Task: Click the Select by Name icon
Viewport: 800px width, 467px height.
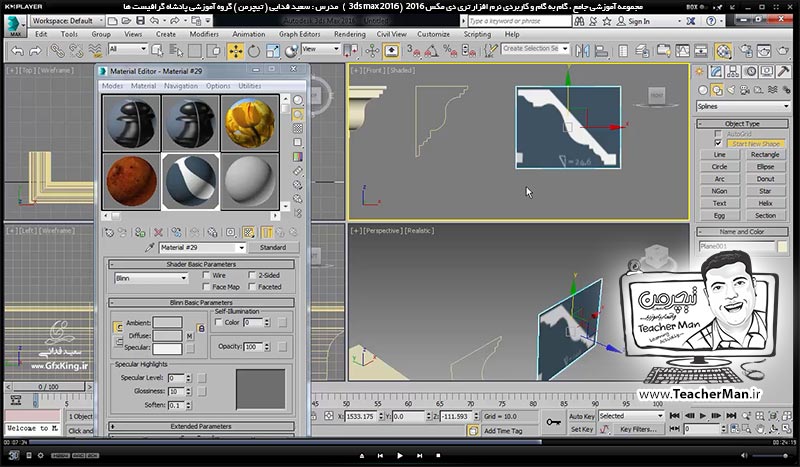Action: point(176,51)
